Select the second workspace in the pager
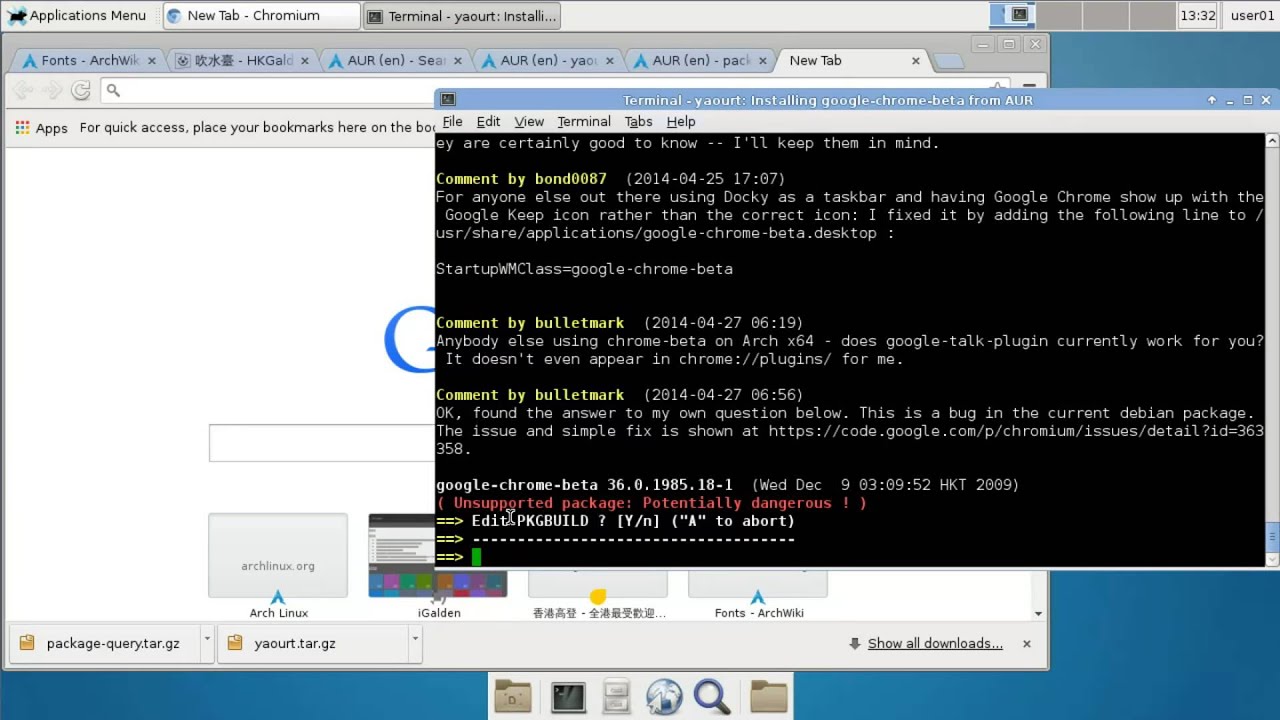The width and height of the screenshot is (1280, 720). 1058,15
